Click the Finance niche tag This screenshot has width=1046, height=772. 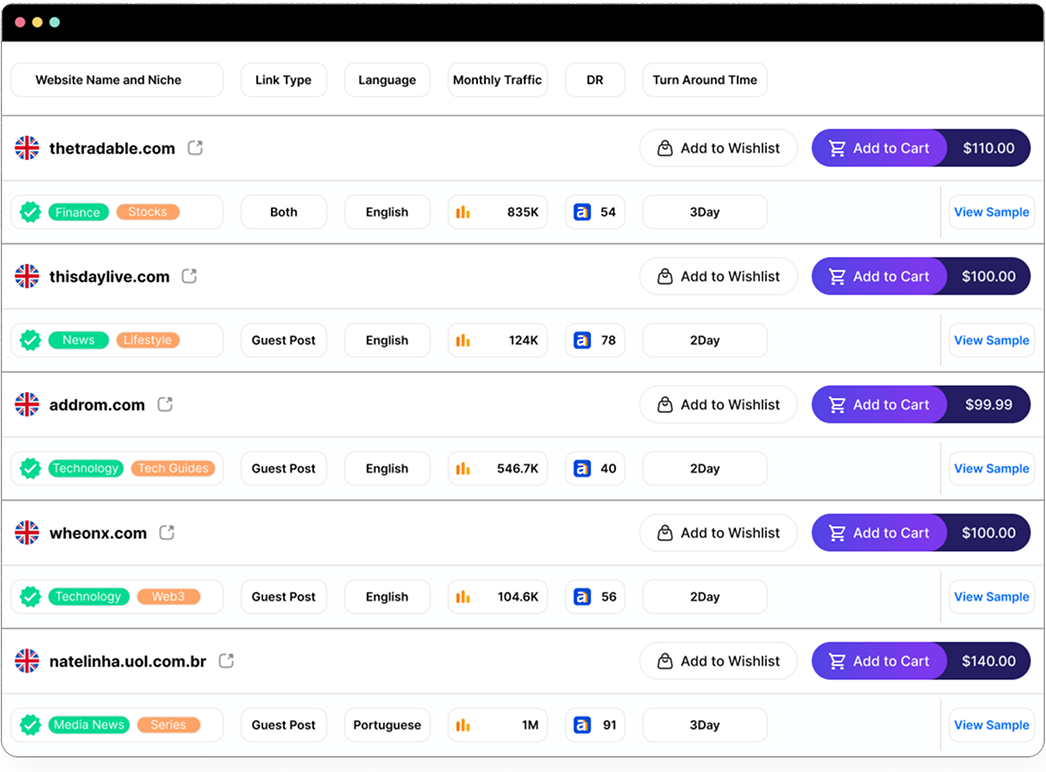point(78,212)
